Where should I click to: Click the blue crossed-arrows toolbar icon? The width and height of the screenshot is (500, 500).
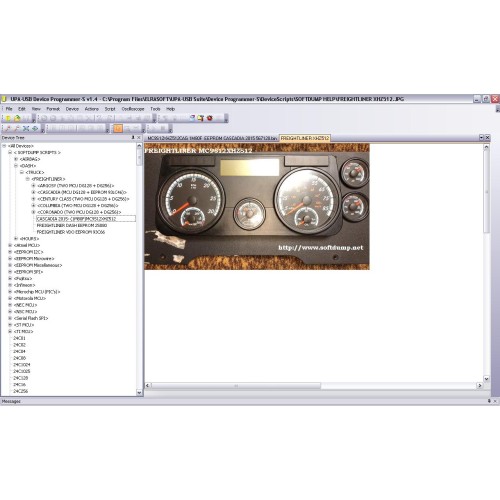point(26,129)
